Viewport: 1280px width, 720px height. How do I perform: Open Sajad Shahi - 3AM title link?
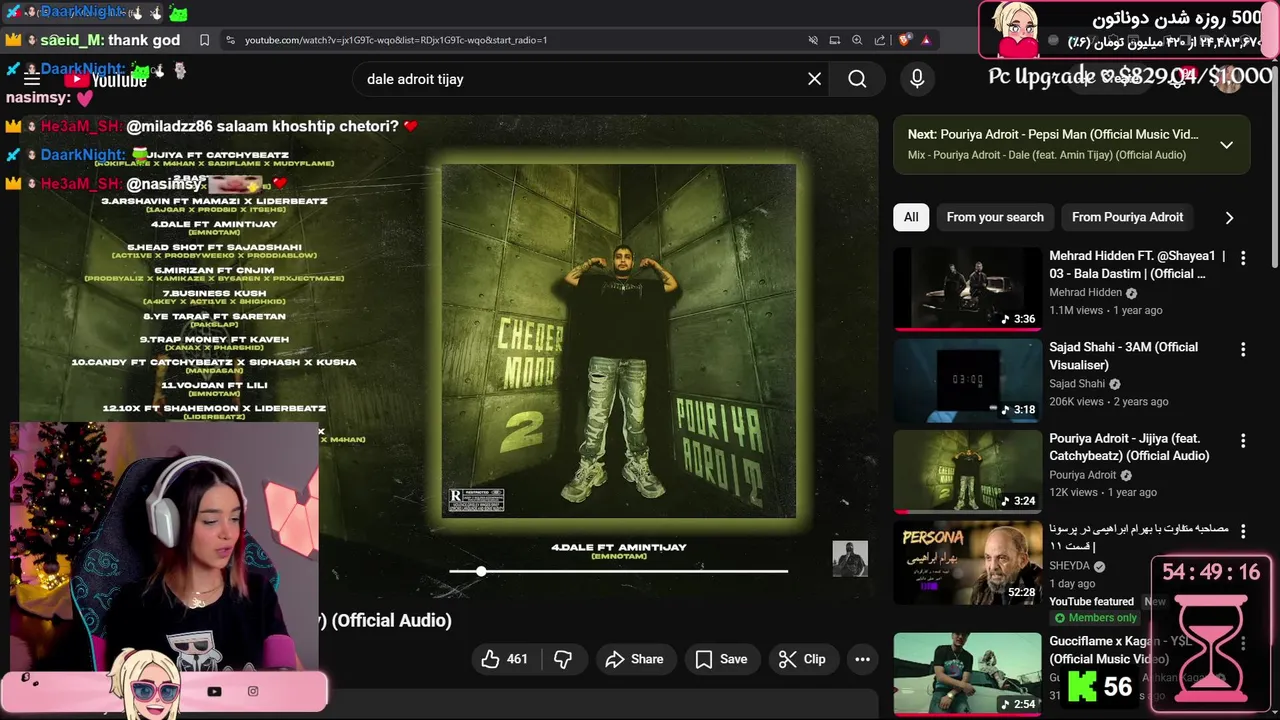pyautogui.click(x=1123, y=356)
